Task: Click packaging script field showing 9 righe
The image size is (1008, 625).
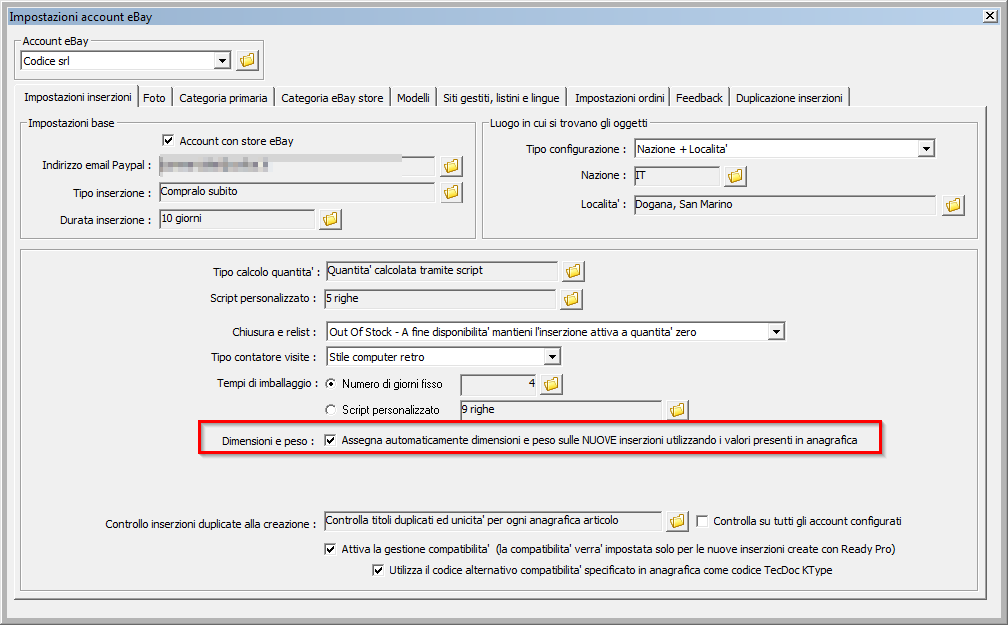Action: click(x=561, y=410)
